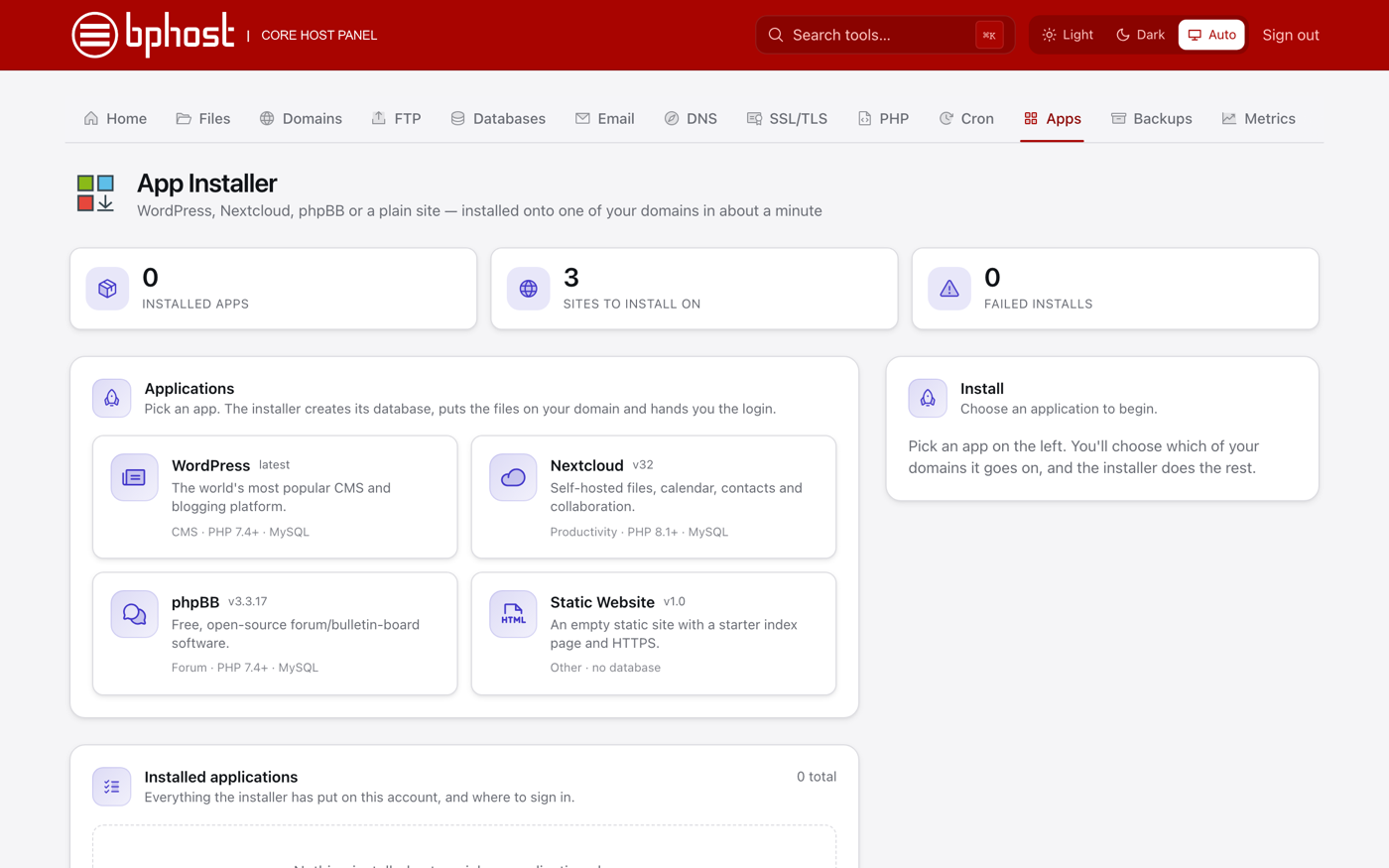This screenshot has width=1389, height=868.
Task: Pick the phpBB application card
Action: (x=275, y=633)
